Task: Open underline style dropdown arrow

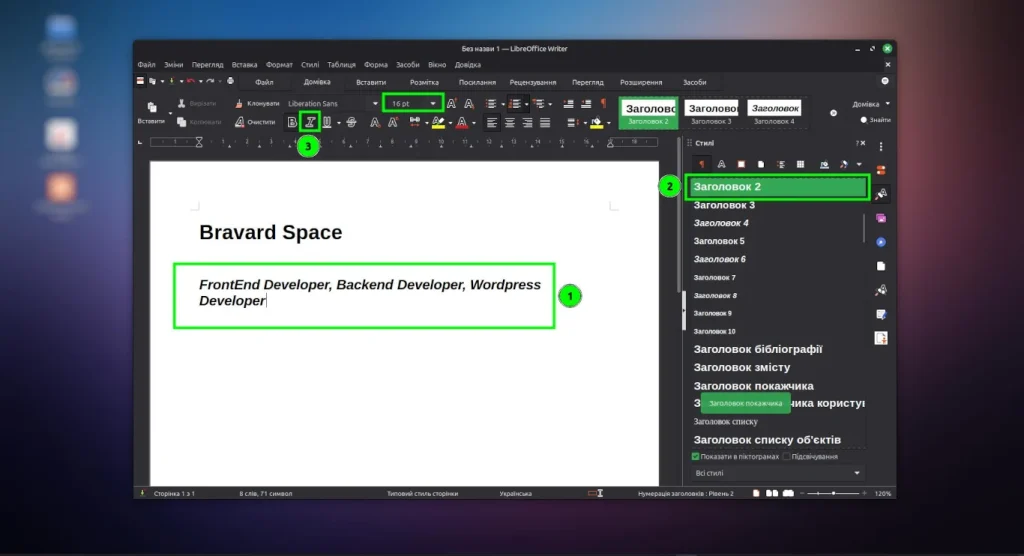Action: (338, 123)
